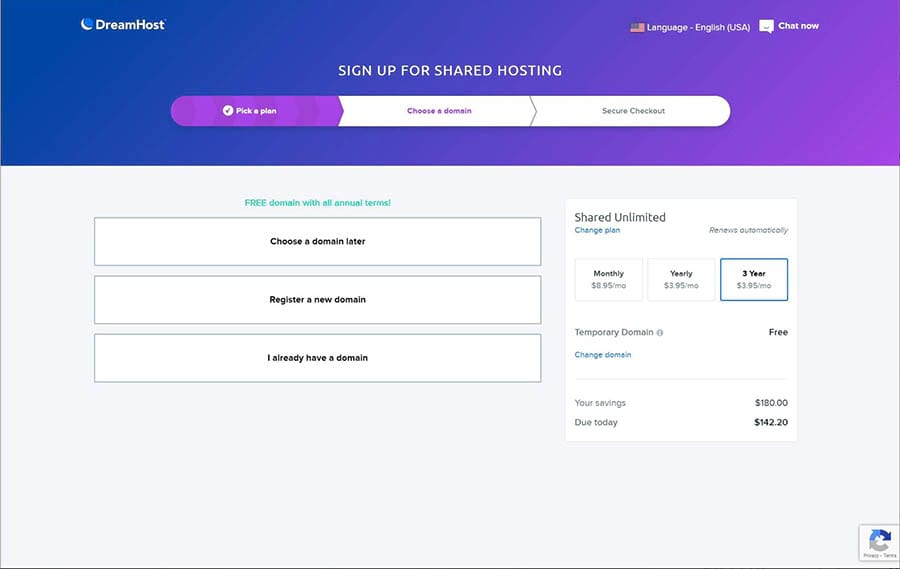Click the Pick a plan checkmark icon

pyautogui.click(x=228, y=110)
